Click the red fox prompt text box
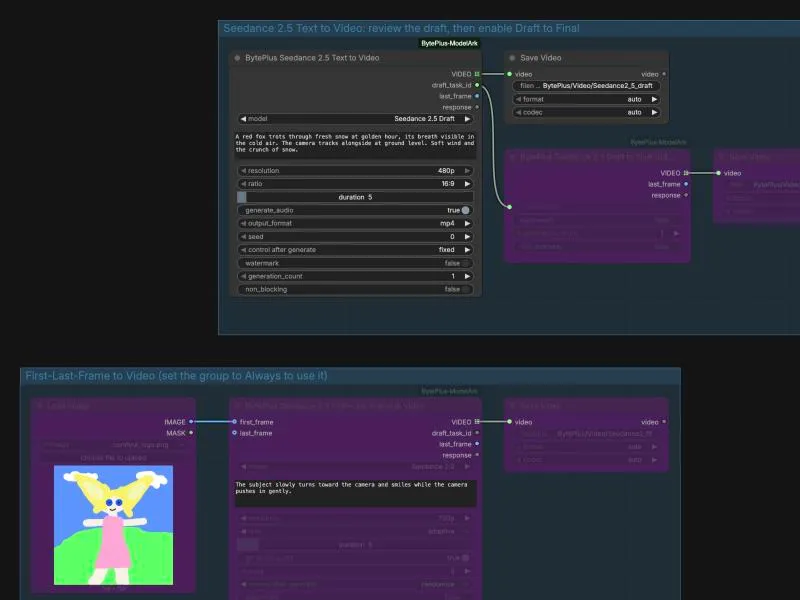Viewport: 800px width, 600px height. pyautogui.click(x=355, y=144)
